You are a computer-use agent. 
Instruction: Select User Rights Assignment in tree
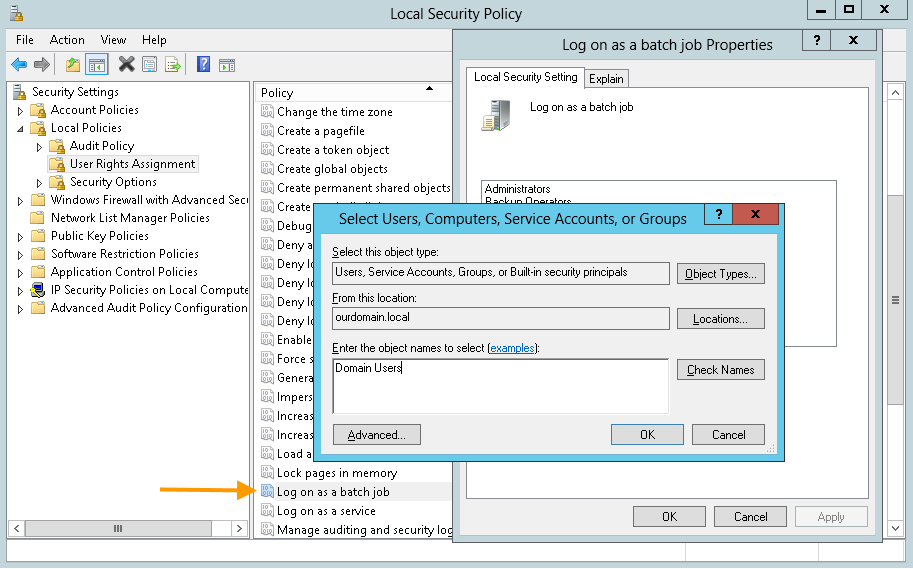tap(132, 164)
